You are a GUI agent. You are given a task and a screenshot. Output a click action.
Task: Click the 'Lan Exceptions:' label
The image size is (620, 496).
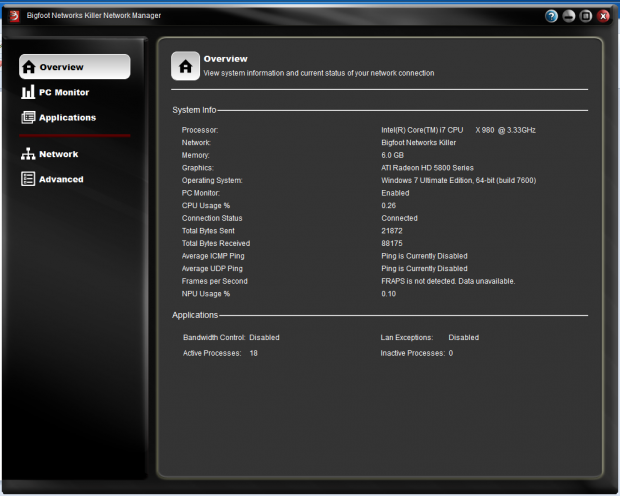(x=406, y=338)
